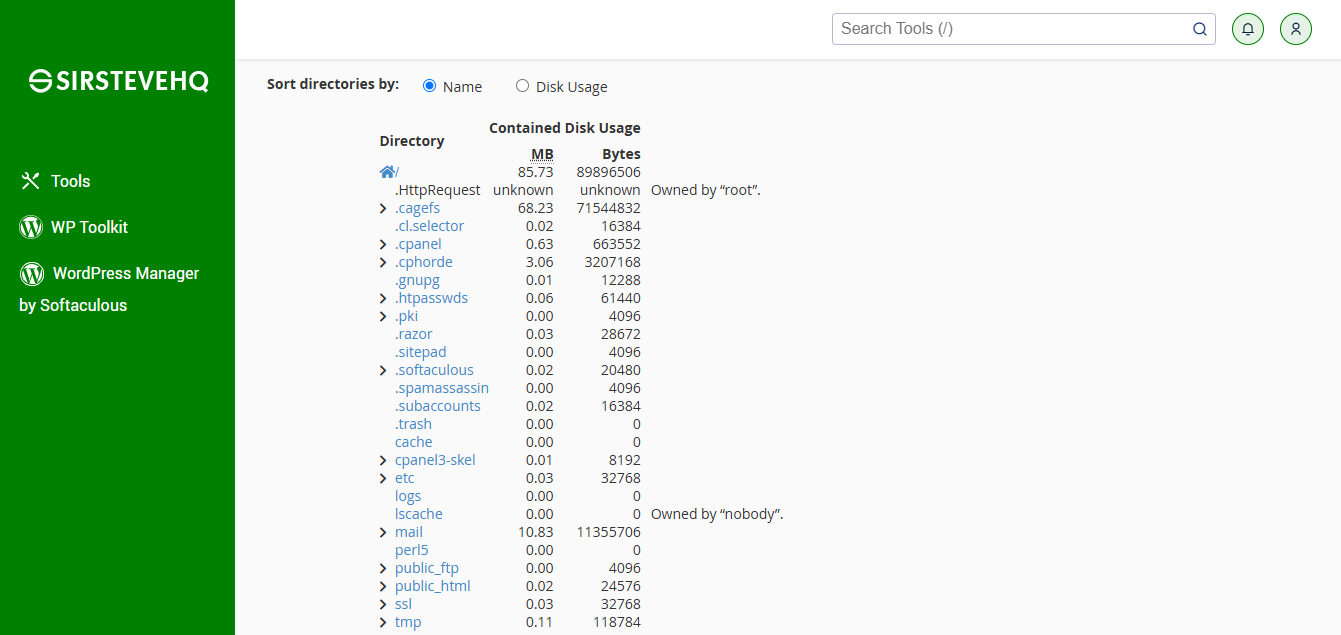The image size is (1341, 635).
Task: Open Tools in the sidebar menu
Action: click(x=70, y=181)
